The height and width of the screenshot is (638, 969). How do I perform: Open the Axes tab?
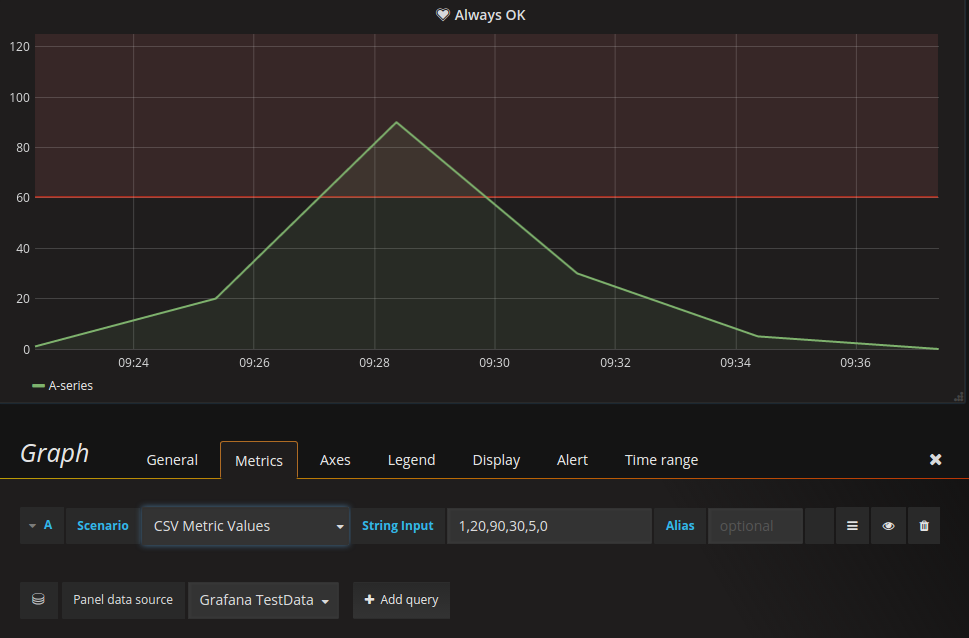(335, 460)
